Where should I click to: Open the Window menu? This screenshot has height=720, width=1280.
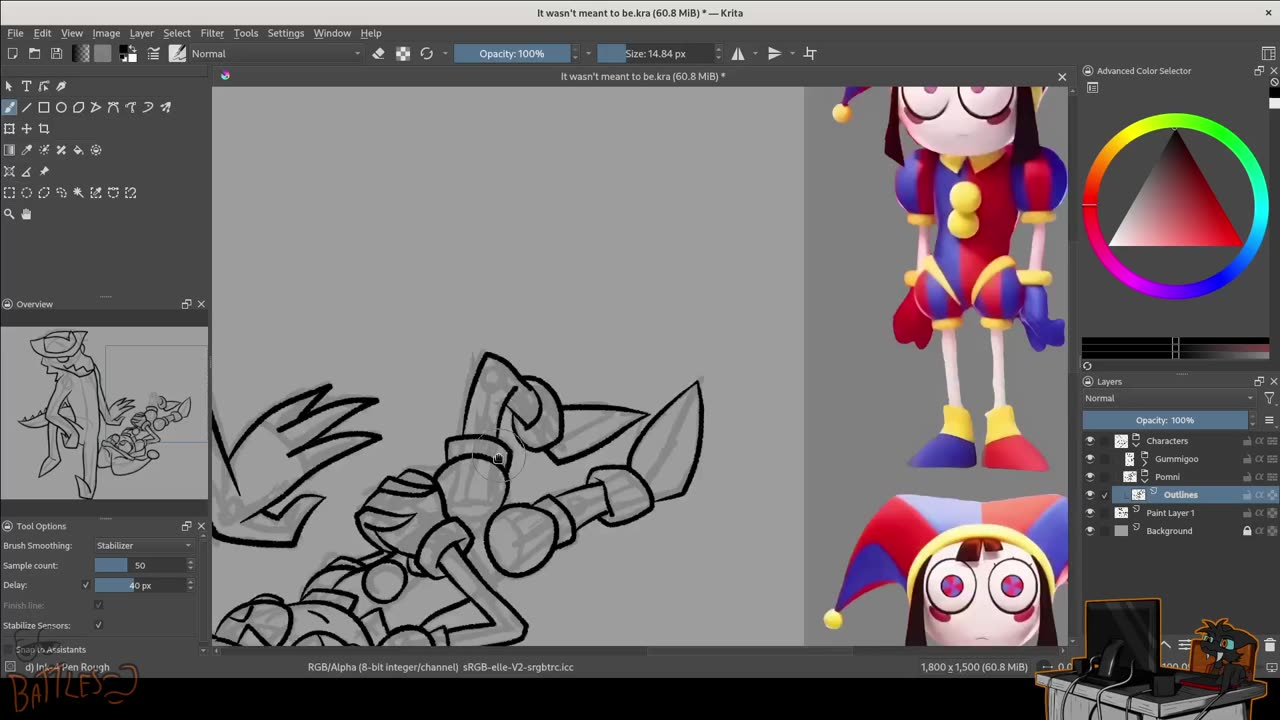[332, 33]
